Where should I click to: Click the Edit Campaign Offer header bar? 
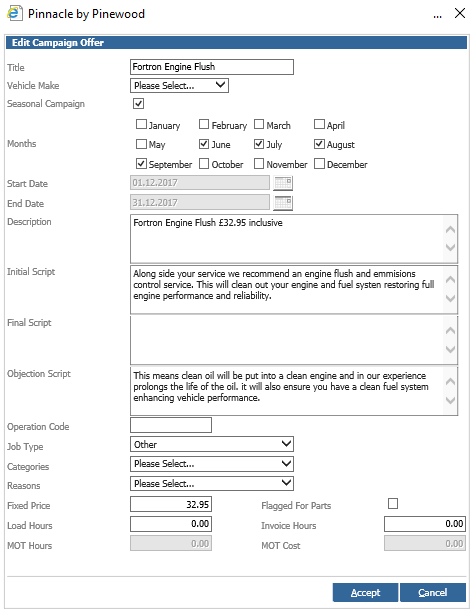(x=236, y=43)
